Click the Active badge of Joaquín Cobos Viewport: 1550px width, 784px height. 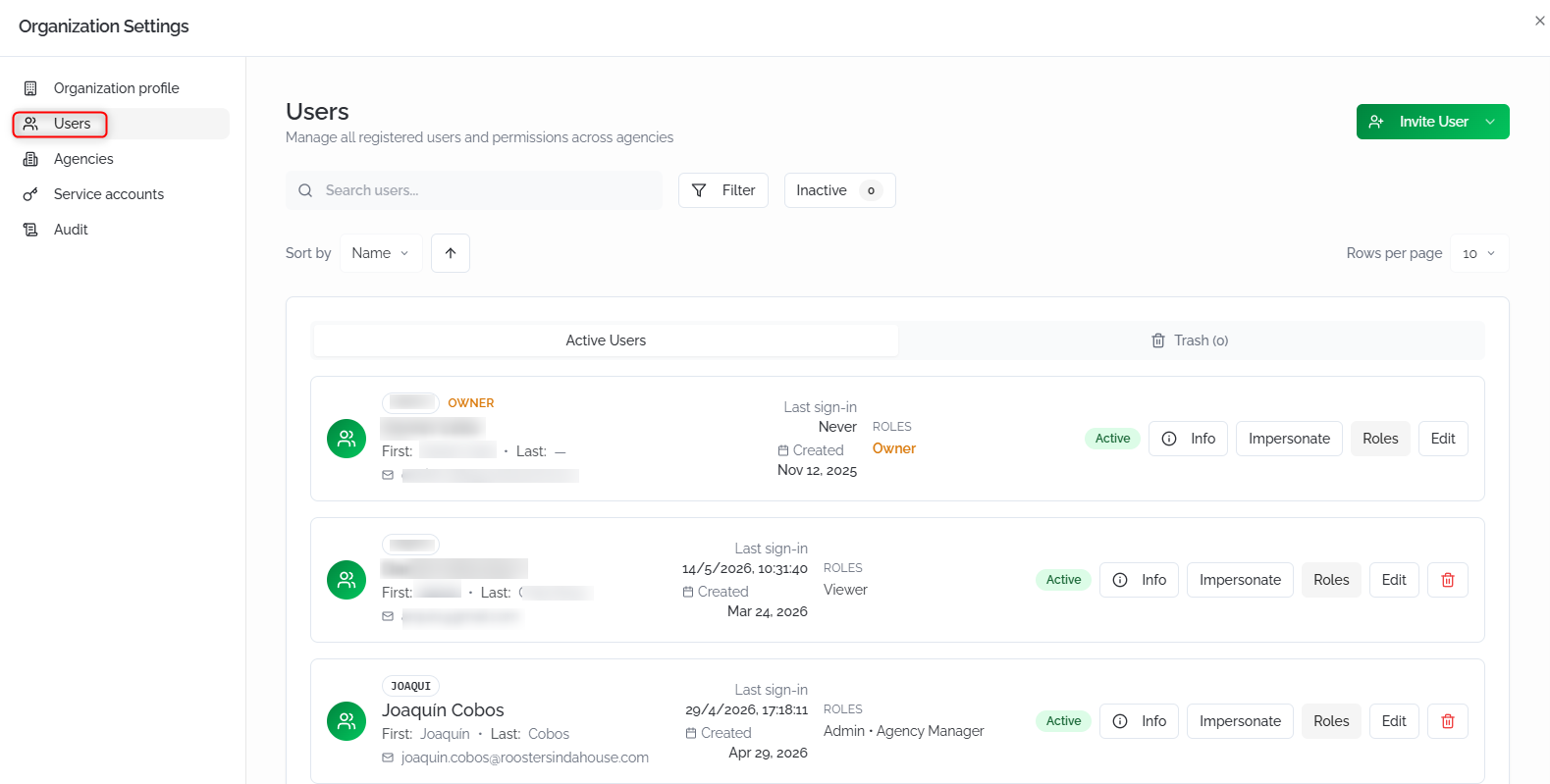[1063, 721]
